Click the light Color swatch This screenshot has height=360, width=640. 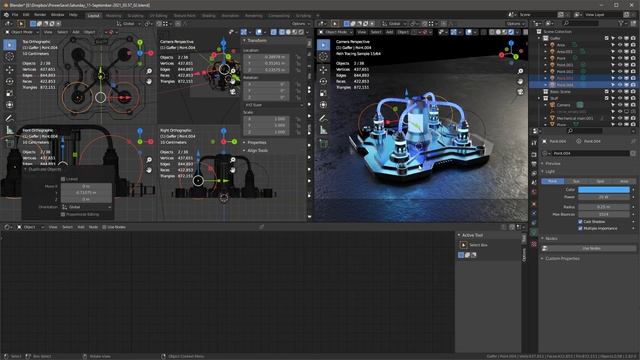coord(604,189)
